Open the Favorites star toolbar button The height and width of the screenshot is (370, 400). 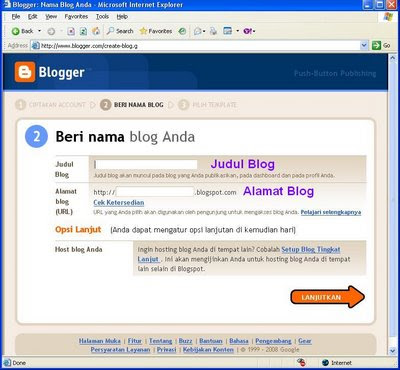pyautogui.click(x=156, y=31)
